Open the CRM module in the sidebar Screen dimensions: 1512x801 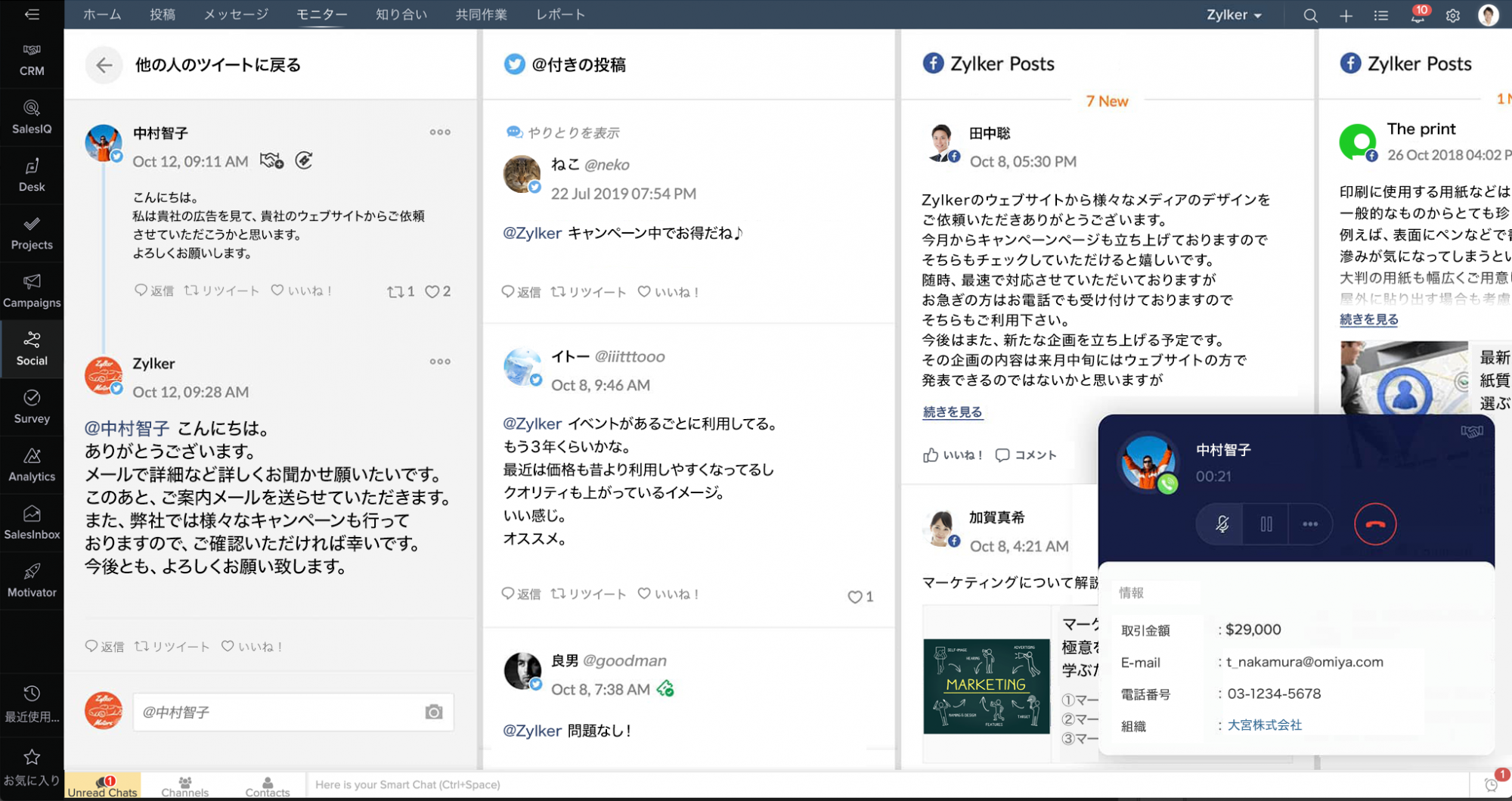[x=32, y=60]
